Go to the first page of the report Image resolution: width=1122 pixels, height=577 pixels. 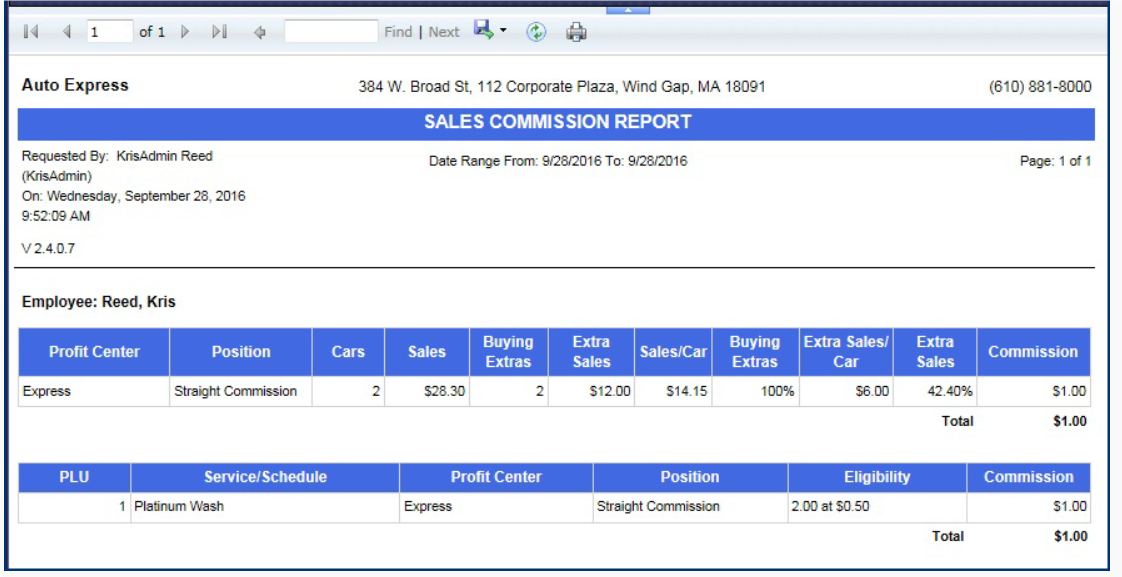pyautogui.click(x=31, y=32)
